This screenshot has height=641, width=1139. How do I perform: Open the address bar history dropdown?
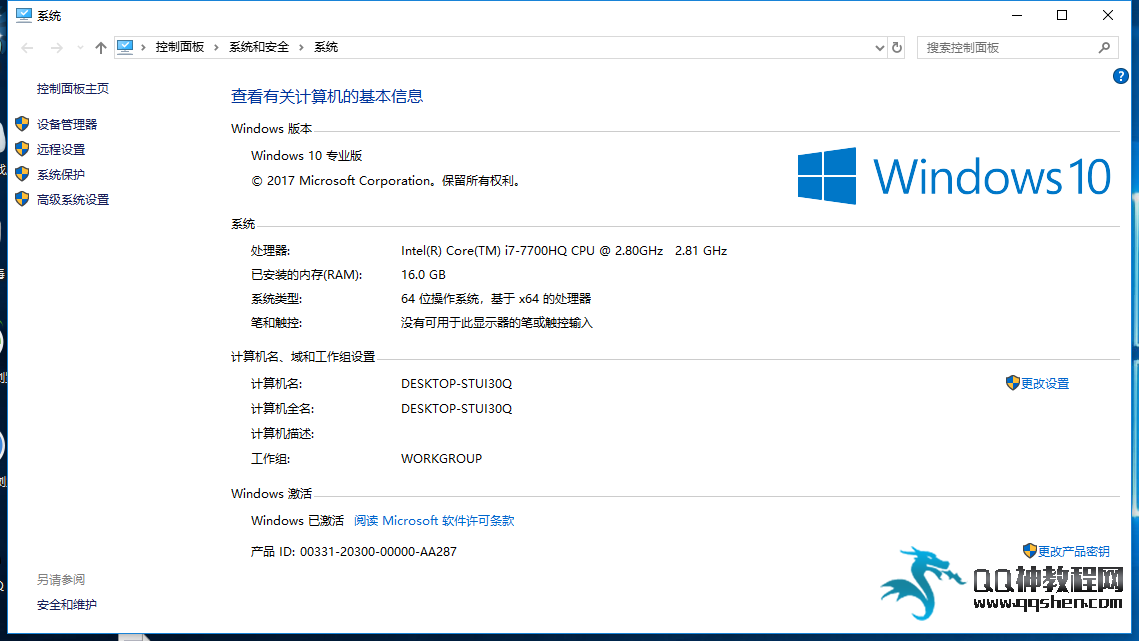click(x=879, y=48)
